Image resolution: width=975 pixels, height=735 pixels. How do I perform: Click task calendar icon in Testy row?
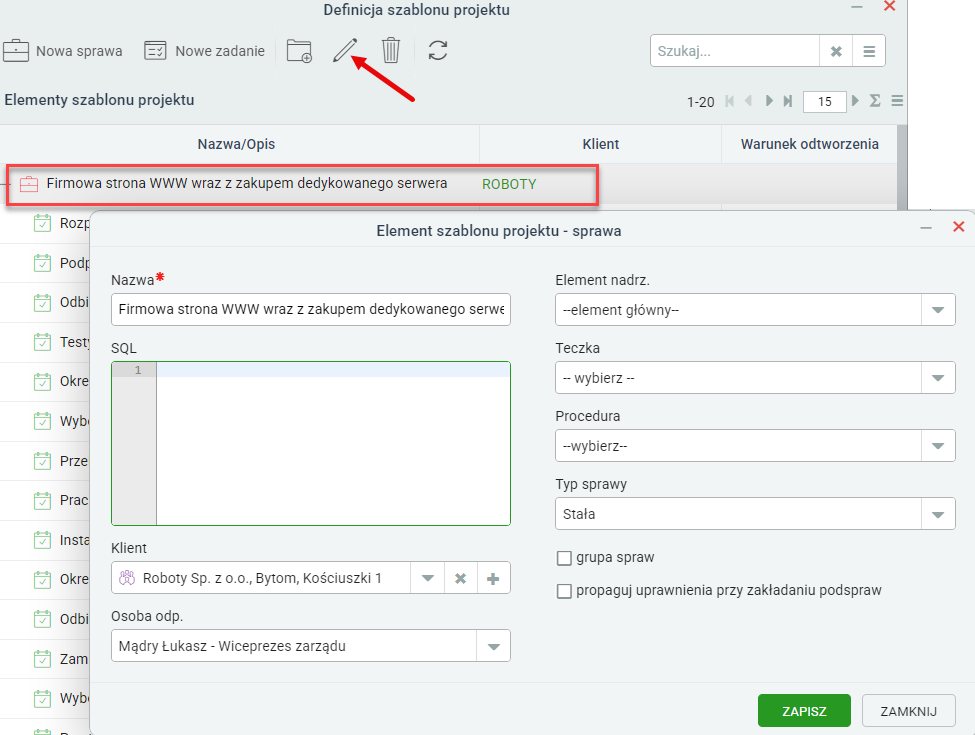point(42,342)
